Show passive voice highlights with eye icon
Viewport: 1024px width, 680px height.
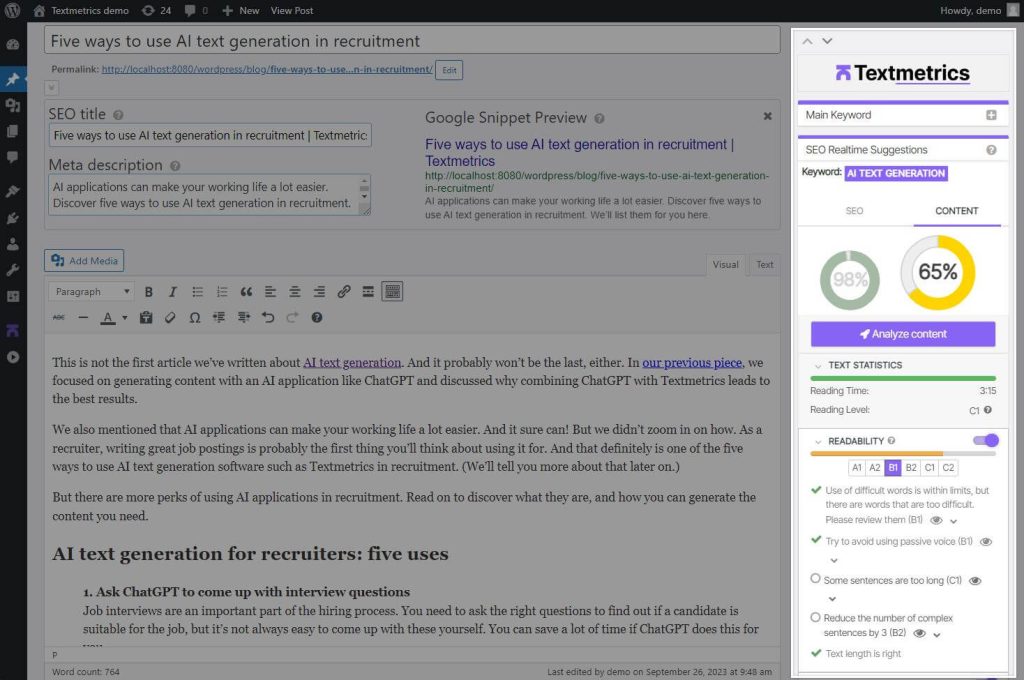click(x=986, y=542)
